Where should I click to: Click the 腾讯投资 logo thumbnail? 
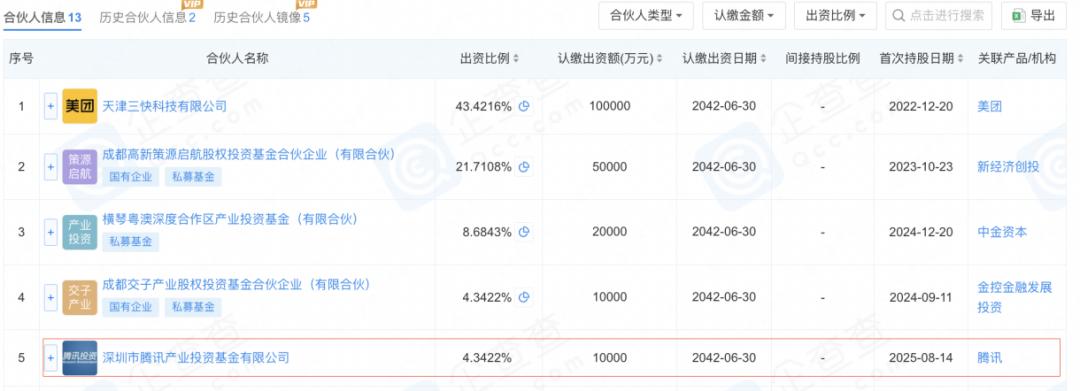tap(79, 358)
